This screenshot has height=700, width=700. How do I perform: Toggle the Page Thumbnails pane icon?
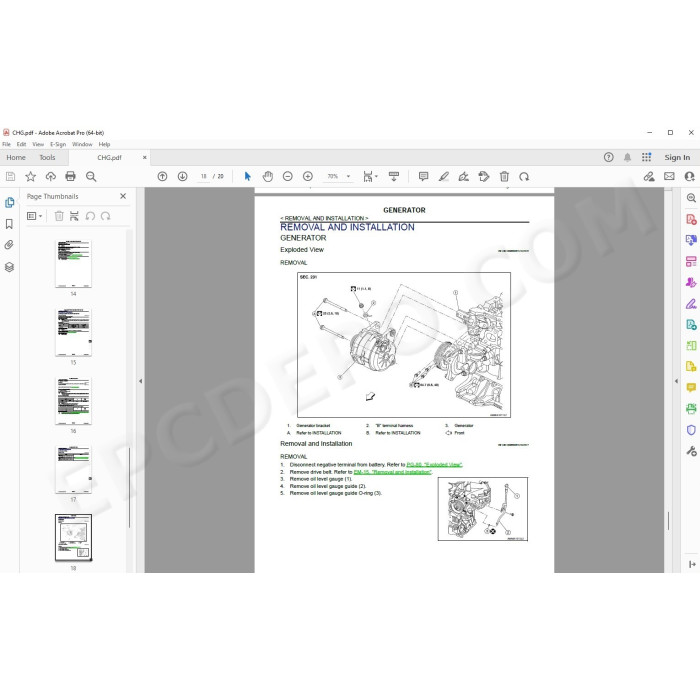(x=9, y=203)
